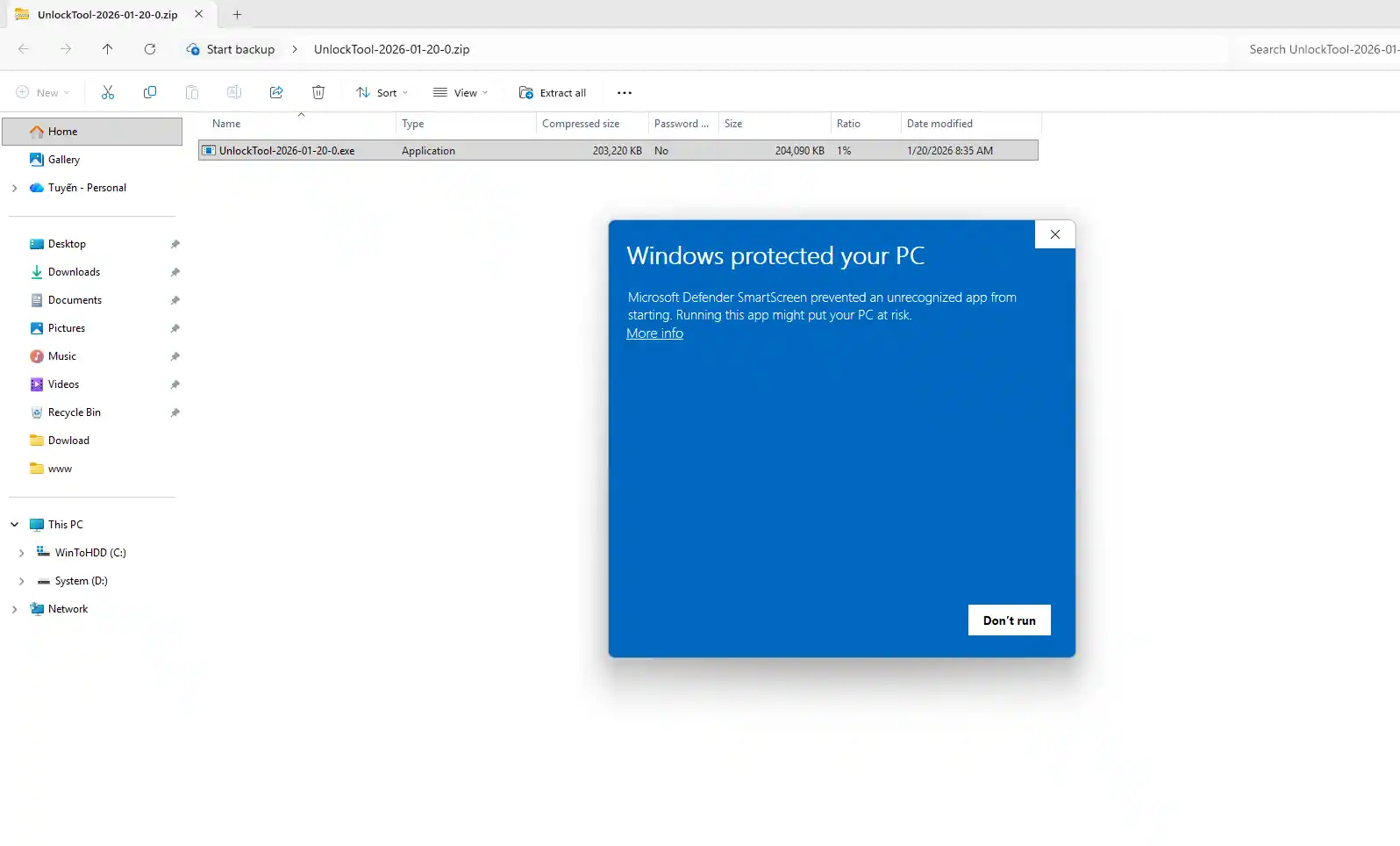Select Network in the navigation pane
The height and width of the screenshot is (846, 1400).
point(68,609)
